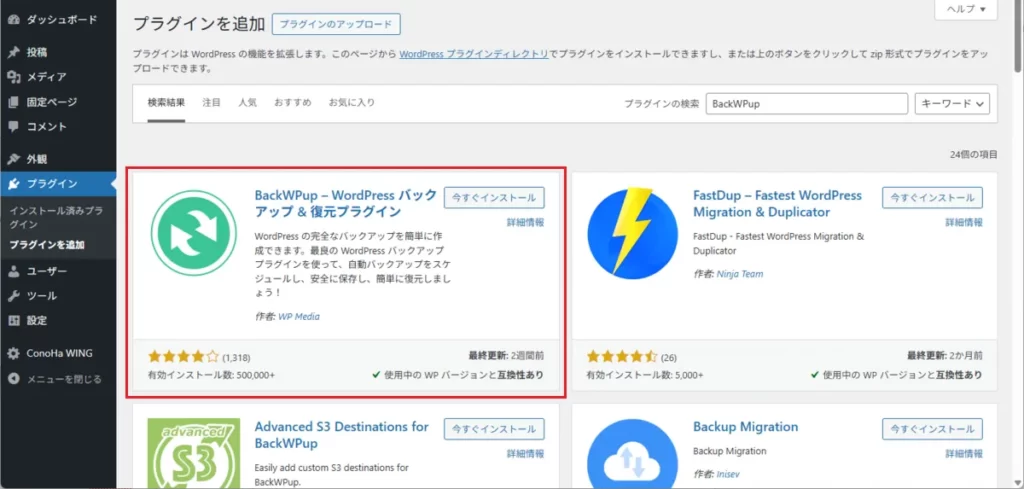Open the ダッシュボード dashboard icon
Screen dimensions: 1024x489
(13, 20)
